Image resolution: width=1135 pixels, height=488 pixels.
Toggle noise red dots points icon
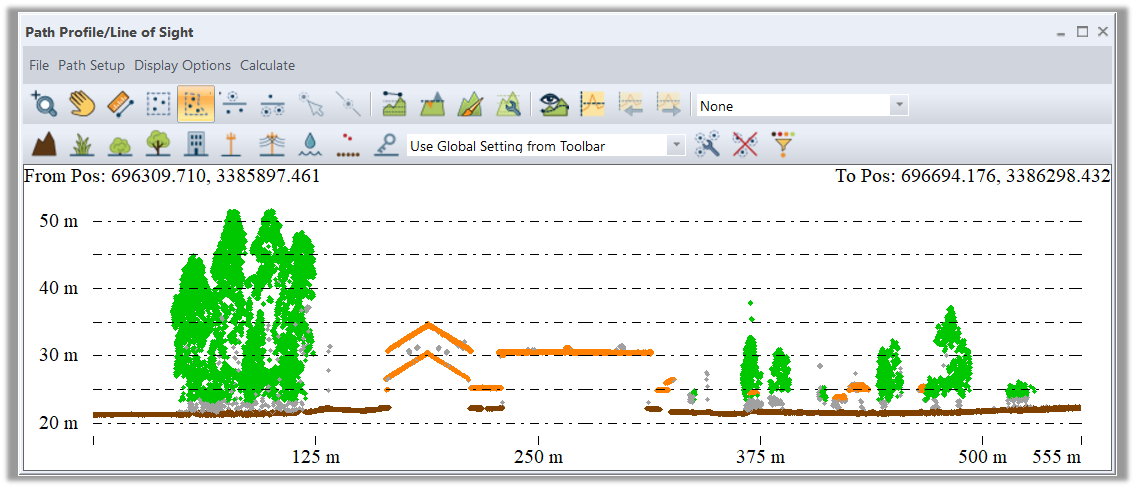point(348,144)
